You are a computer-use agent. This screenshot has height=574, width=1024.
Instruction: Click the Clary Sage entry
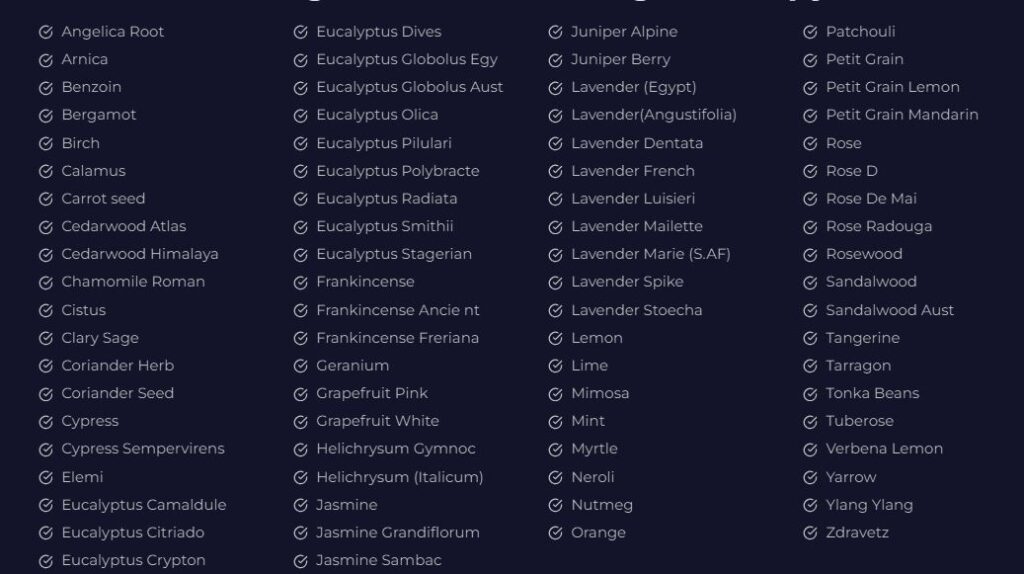point(89,338)
